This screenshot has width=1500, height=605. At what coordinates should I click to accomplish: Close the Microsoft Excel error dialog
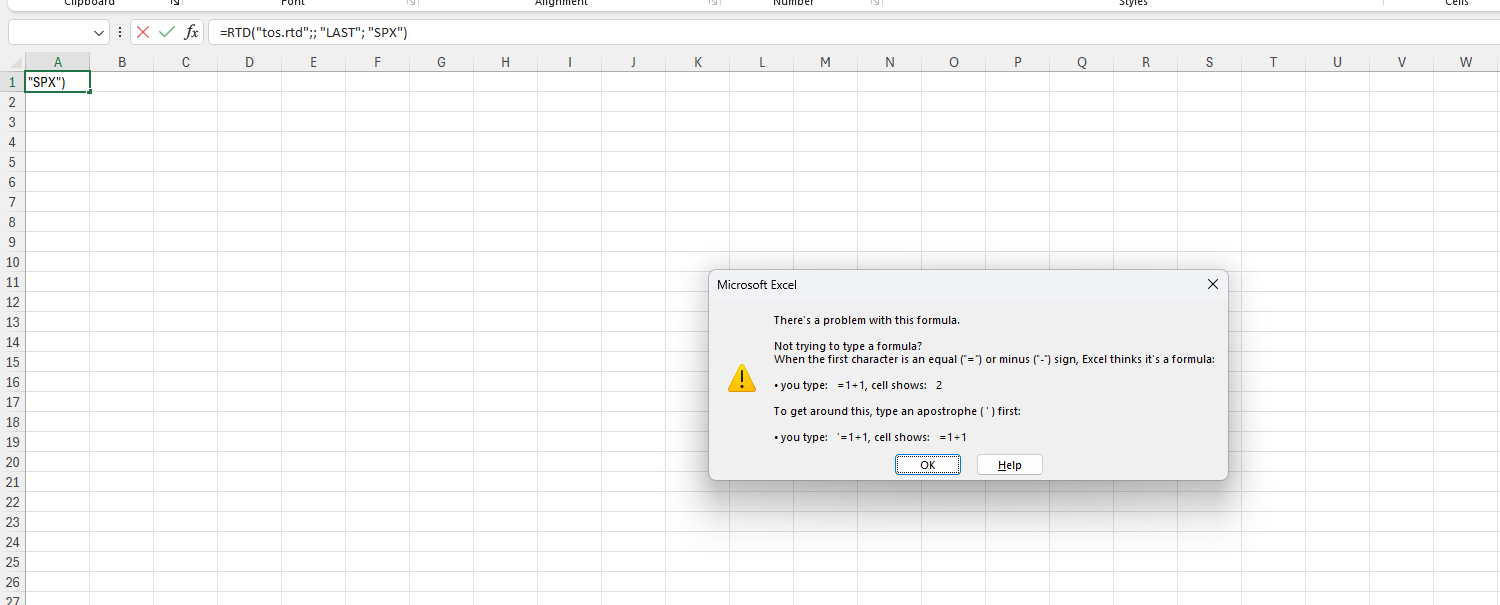pos(1212,285)
